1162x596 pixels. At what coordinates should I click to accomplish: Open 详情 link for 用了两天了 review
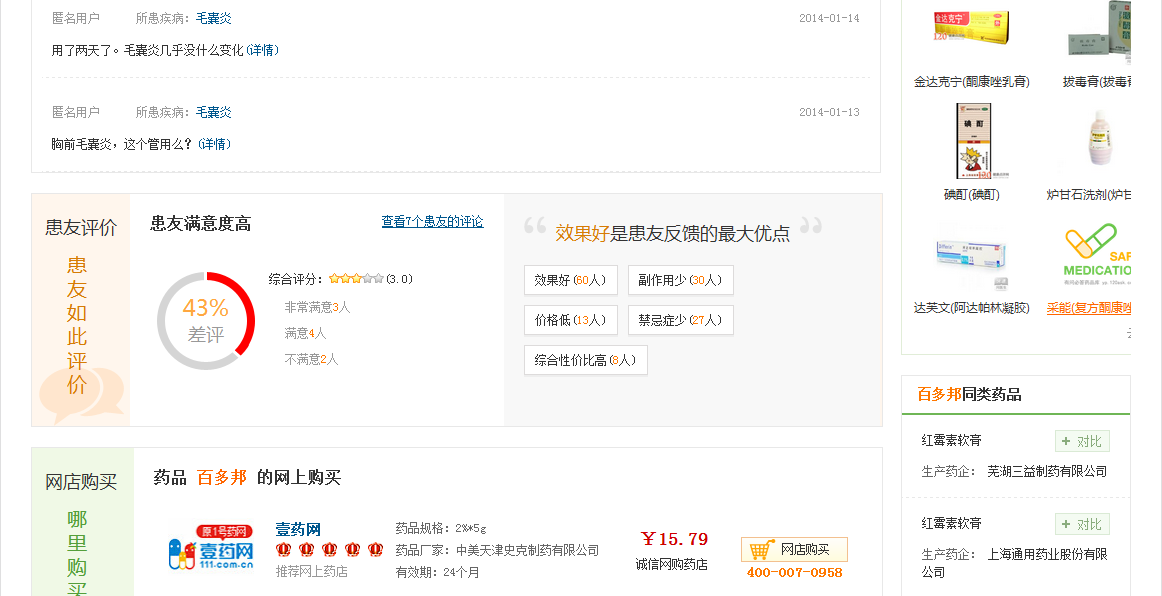262,50
